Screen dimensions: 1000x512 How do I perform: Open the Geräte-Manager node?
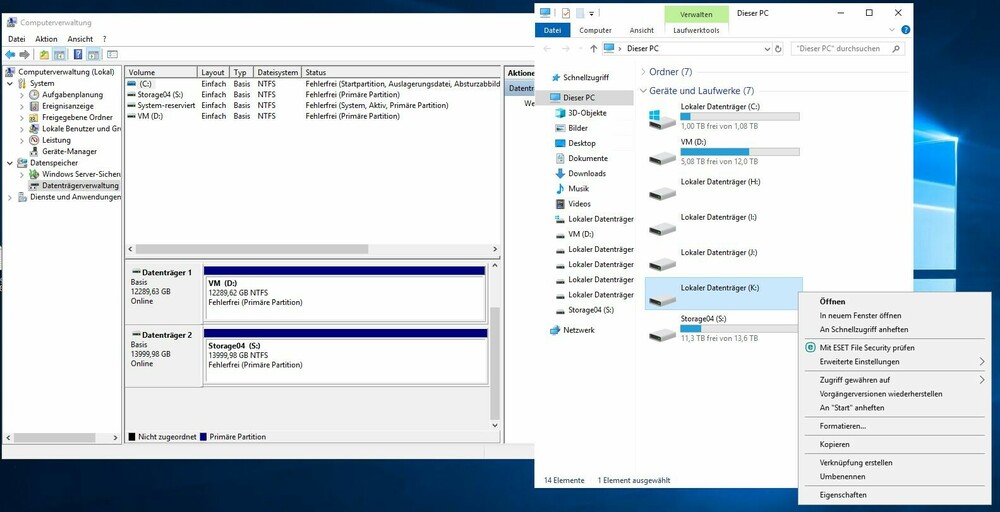point(68,151)
